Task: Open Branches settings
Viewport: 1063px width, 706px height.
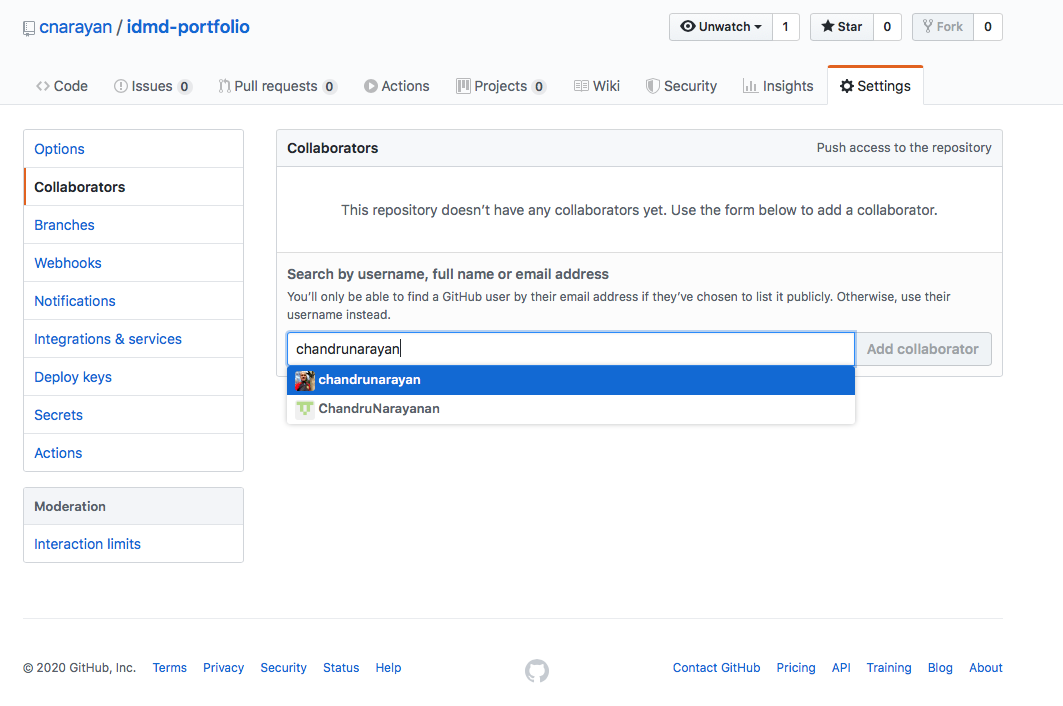Action: [x=134, y=225]
